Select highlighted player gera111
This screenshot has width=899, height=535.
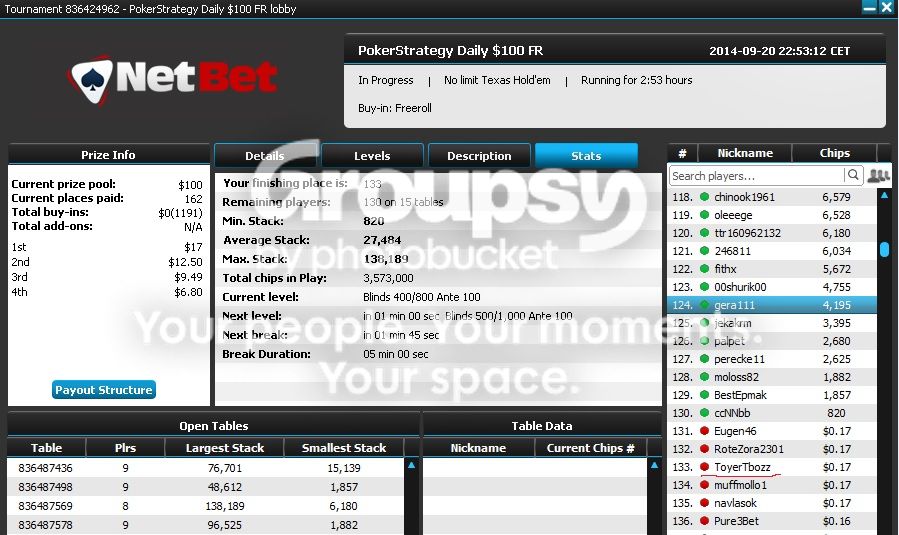point(772,305)
